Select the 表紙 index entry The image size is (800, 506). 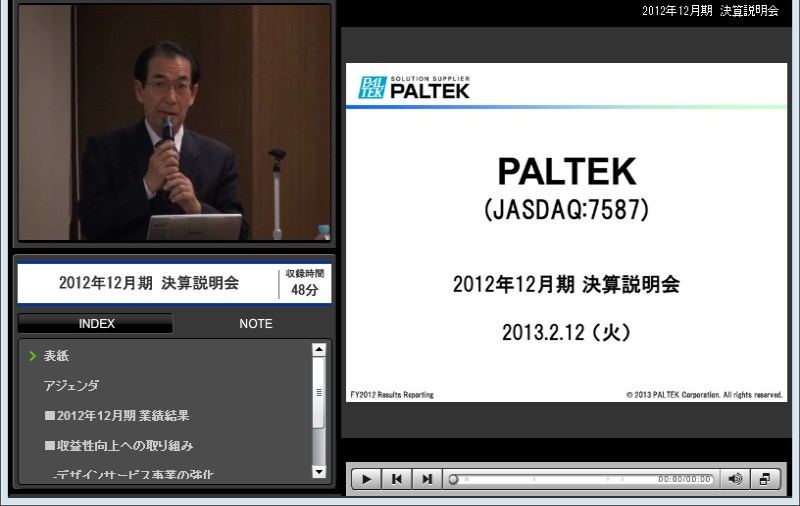coord(56,356)
